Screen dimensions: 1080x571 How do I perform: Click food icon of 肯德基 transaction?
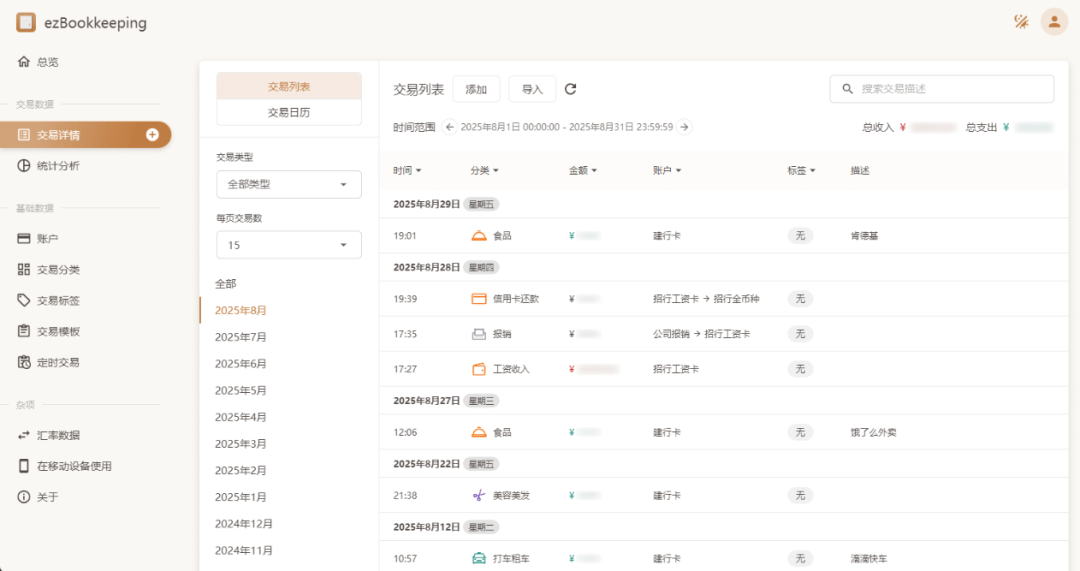pyautogui.click(x=479, y=236)
